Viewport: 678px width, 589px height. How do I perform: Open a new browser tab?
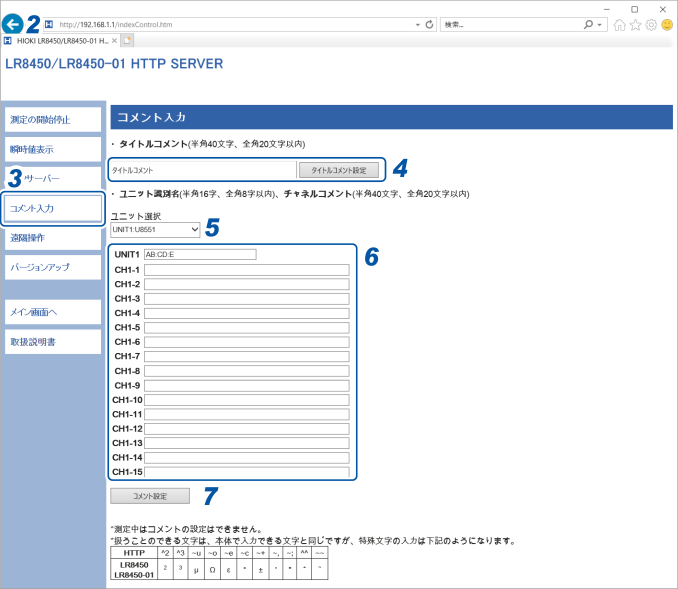tap(127, 41)
